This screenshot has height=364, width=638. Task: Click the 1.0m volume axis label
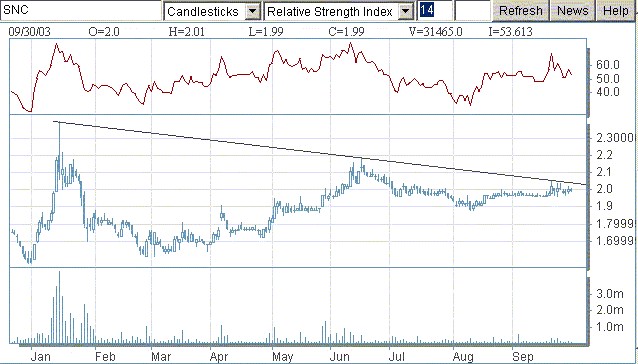pos(610,327)
